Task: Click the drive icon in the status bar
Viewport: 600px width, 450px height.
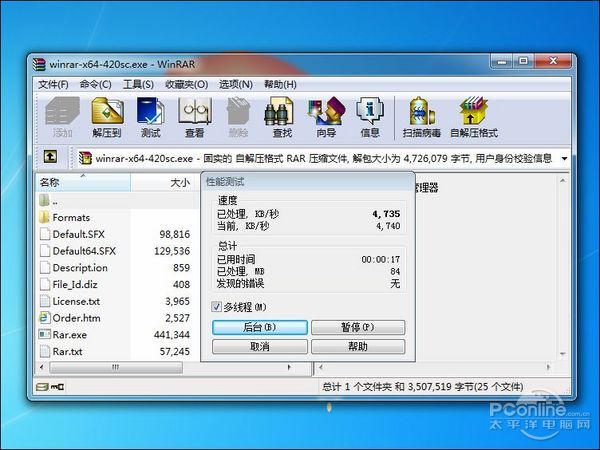Action: click(42, 387)
